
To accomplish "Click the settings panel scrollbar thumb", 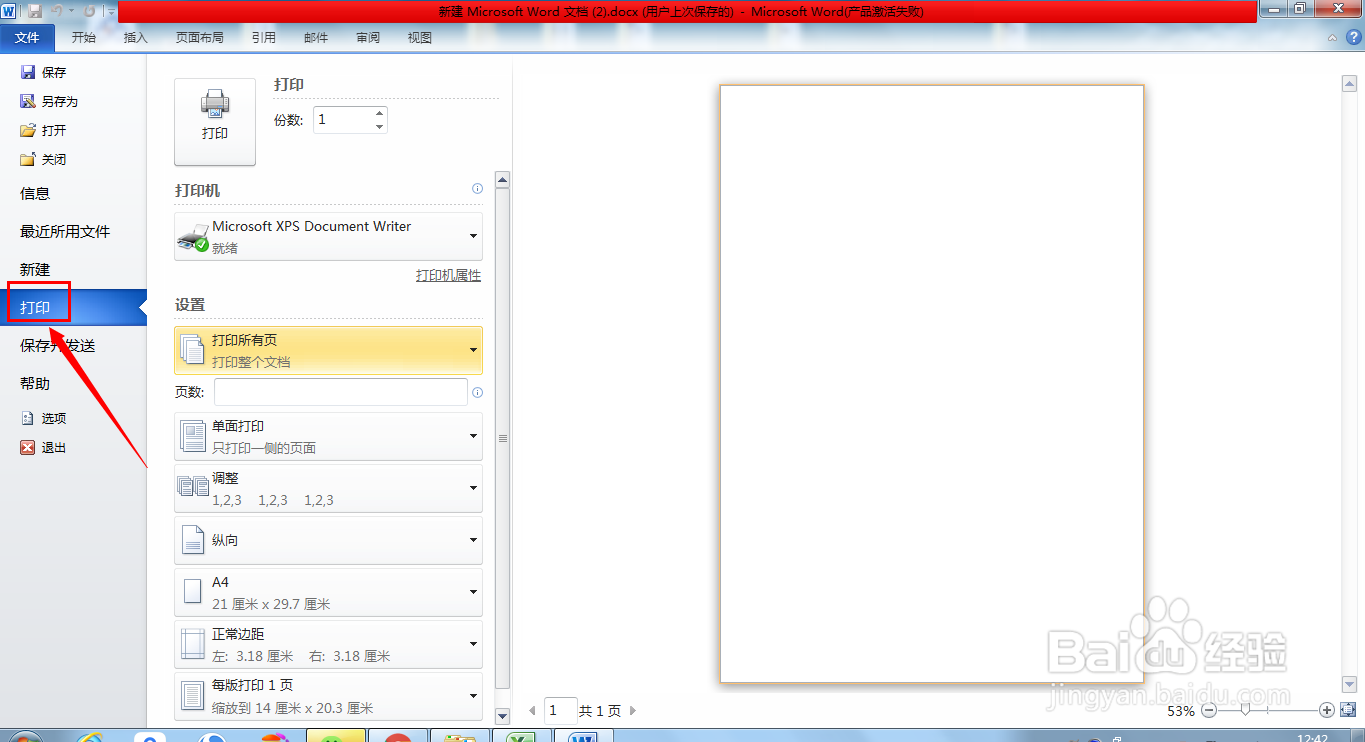I will point(503,438).
